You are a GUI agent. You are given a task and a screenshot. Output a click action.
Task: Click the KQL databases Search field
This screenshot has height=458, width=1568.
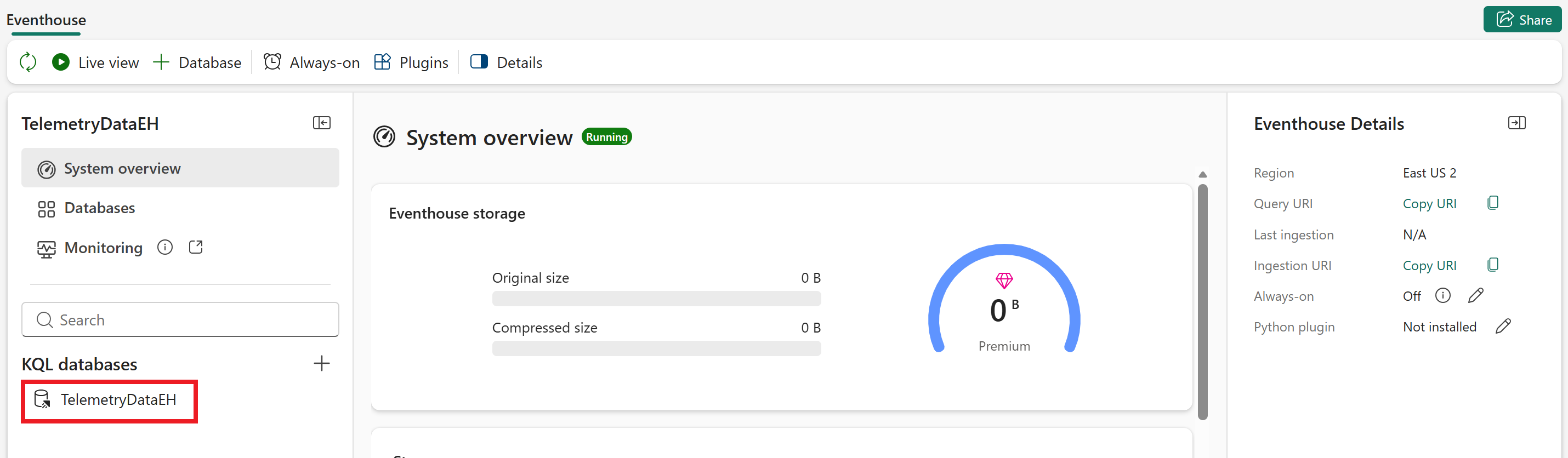[180, 319]
